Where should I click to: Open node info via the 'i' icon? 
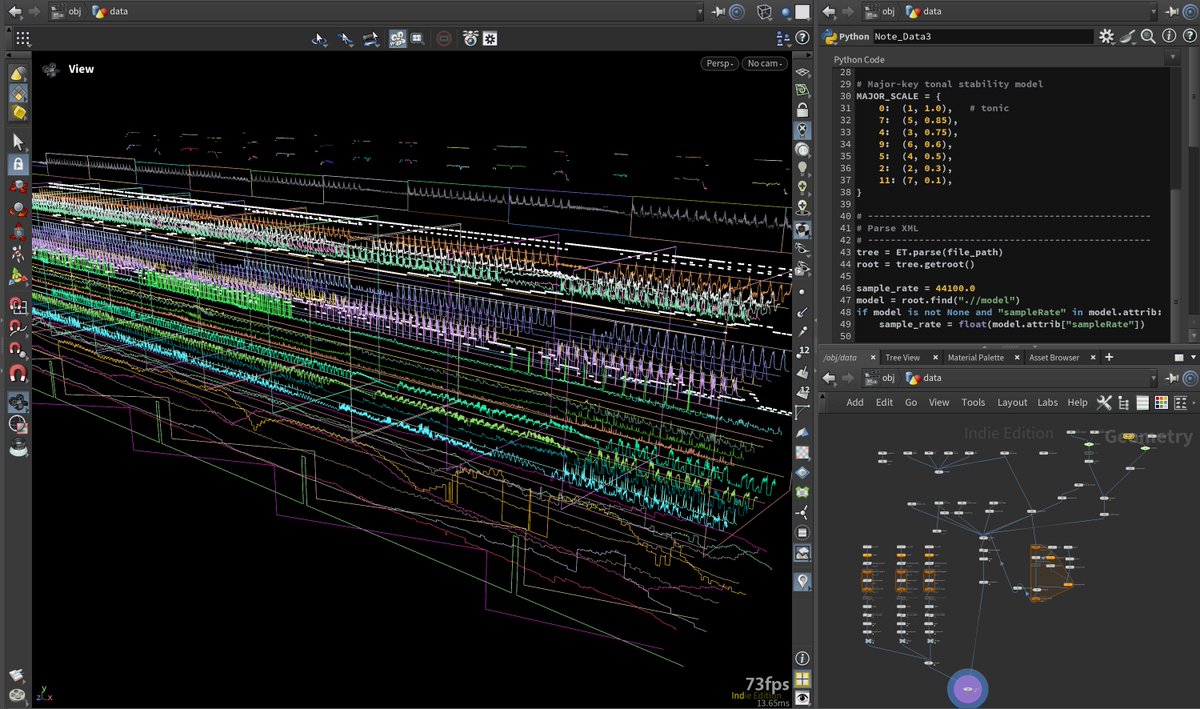click(x=1169, y=36)
